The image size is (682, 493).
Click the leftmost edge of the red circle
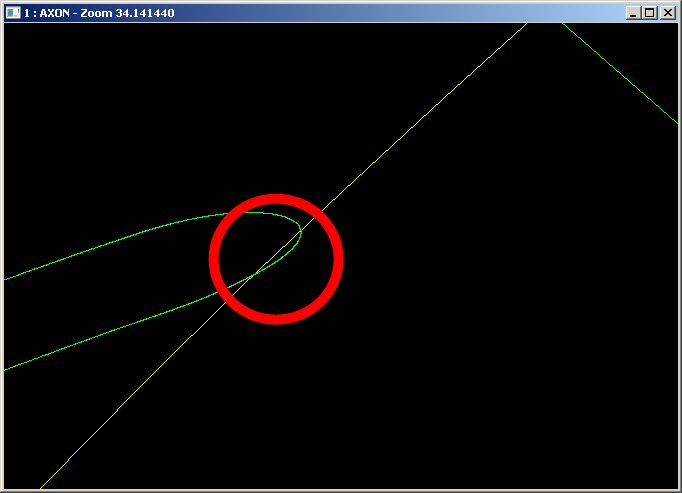click(x=213, y=259)
